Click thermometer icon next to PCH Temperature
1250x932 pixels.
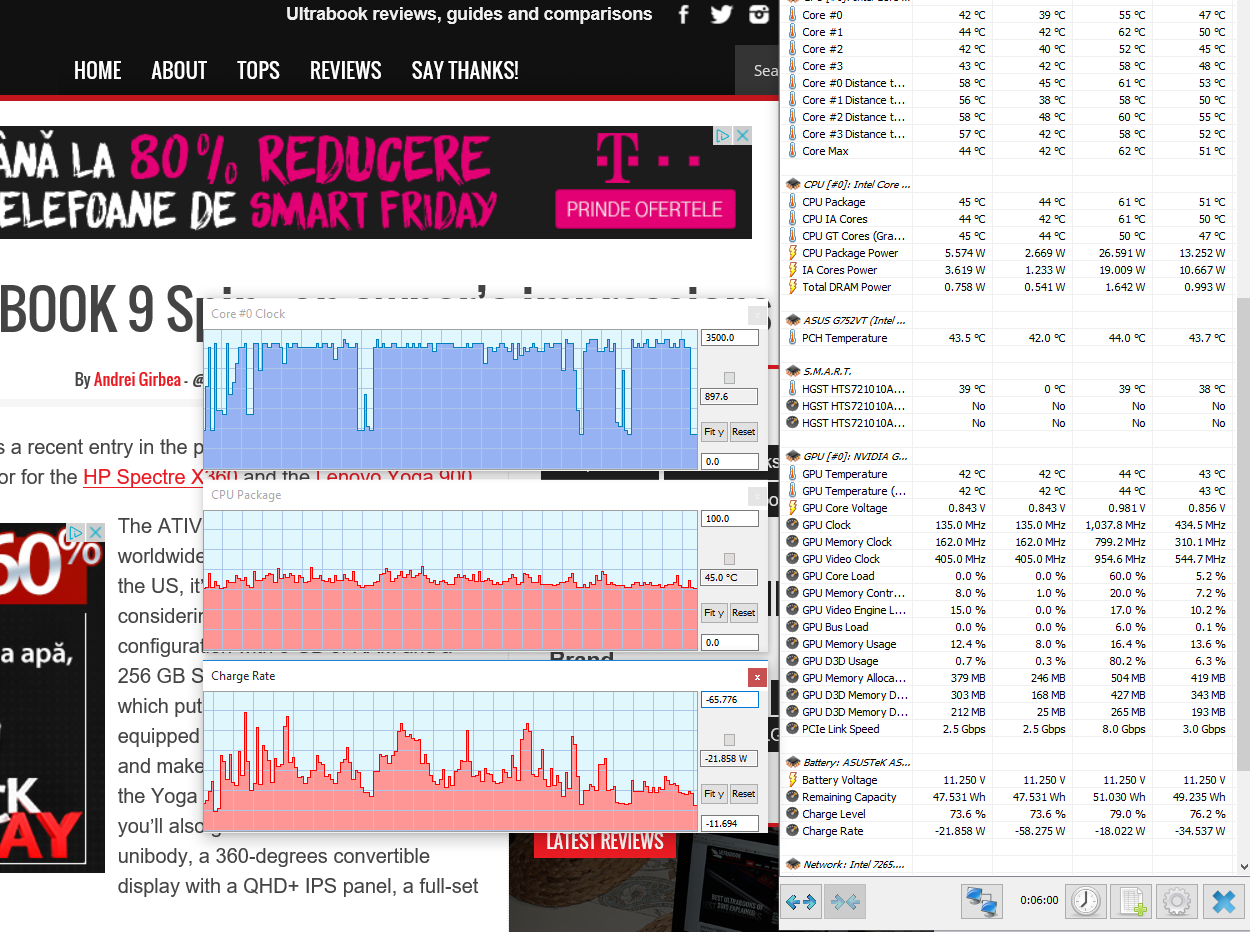click(x=791, y=338)
